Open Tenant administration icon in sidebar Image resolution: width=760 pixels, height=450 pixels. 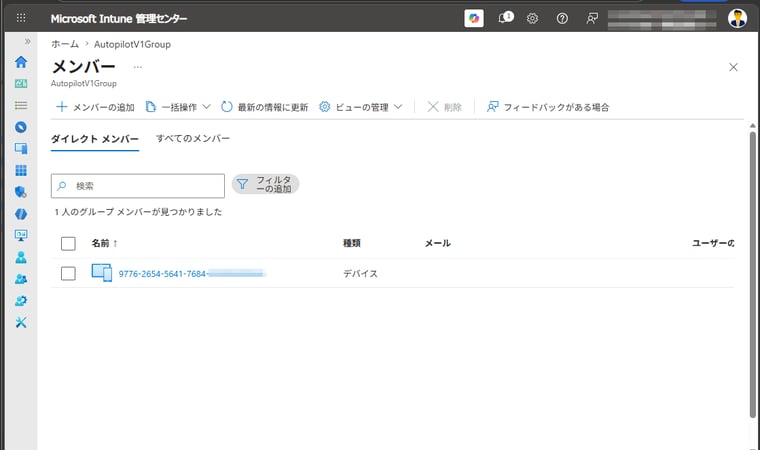coord(21,301)
